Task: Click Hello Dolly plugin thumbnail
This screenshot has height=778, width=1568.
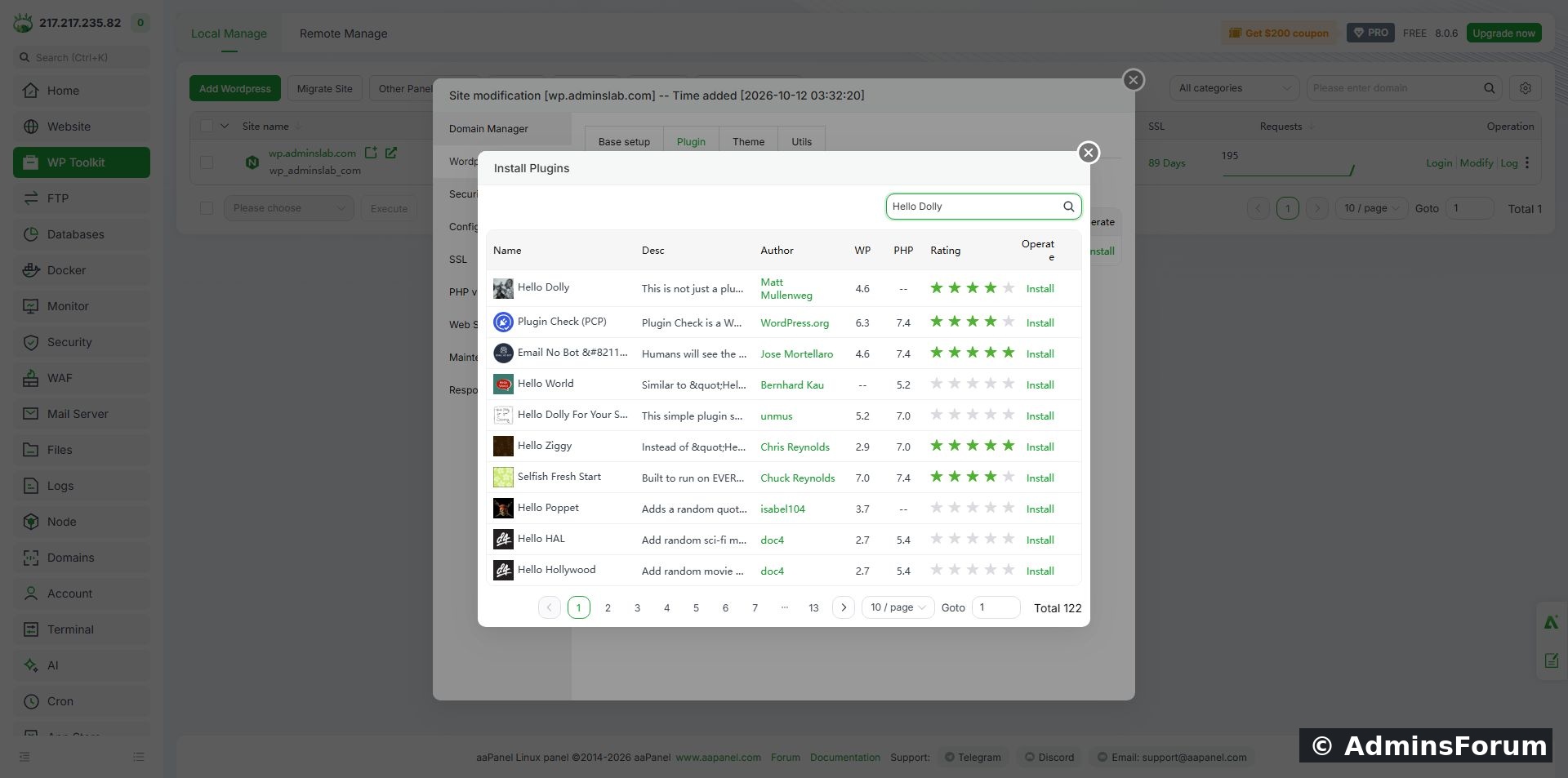Action: click(x=503, y=288)
